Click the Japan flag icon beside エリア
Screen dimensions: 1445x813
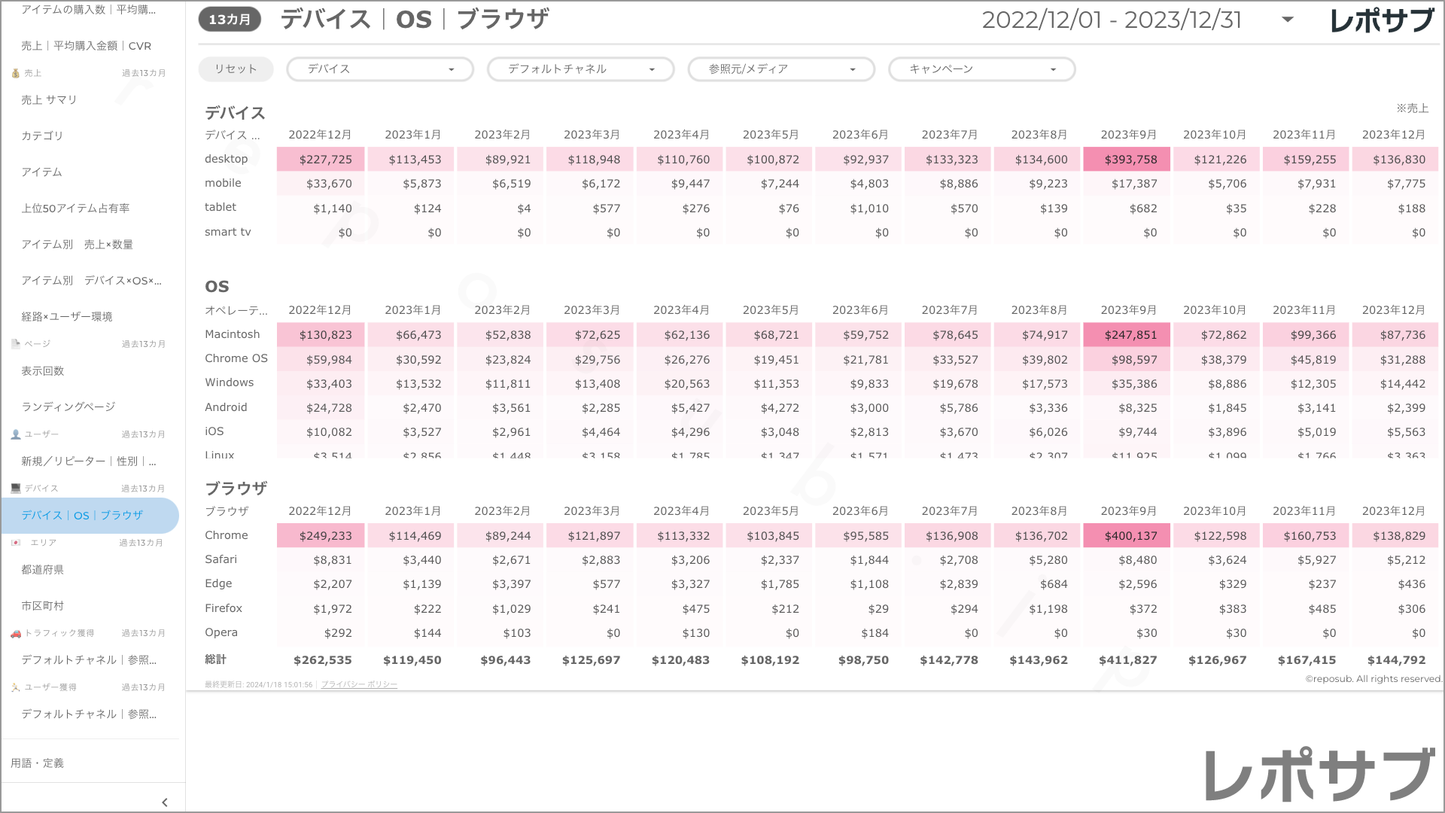tap(15, 543)
